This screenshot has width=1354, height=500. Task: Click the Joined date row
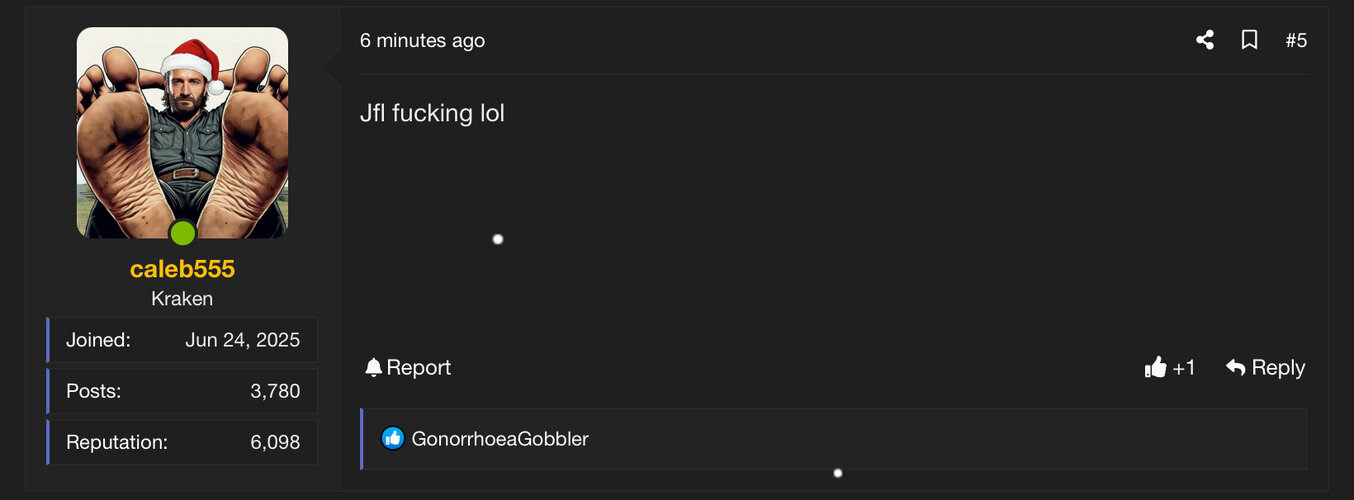click(182, 340)
